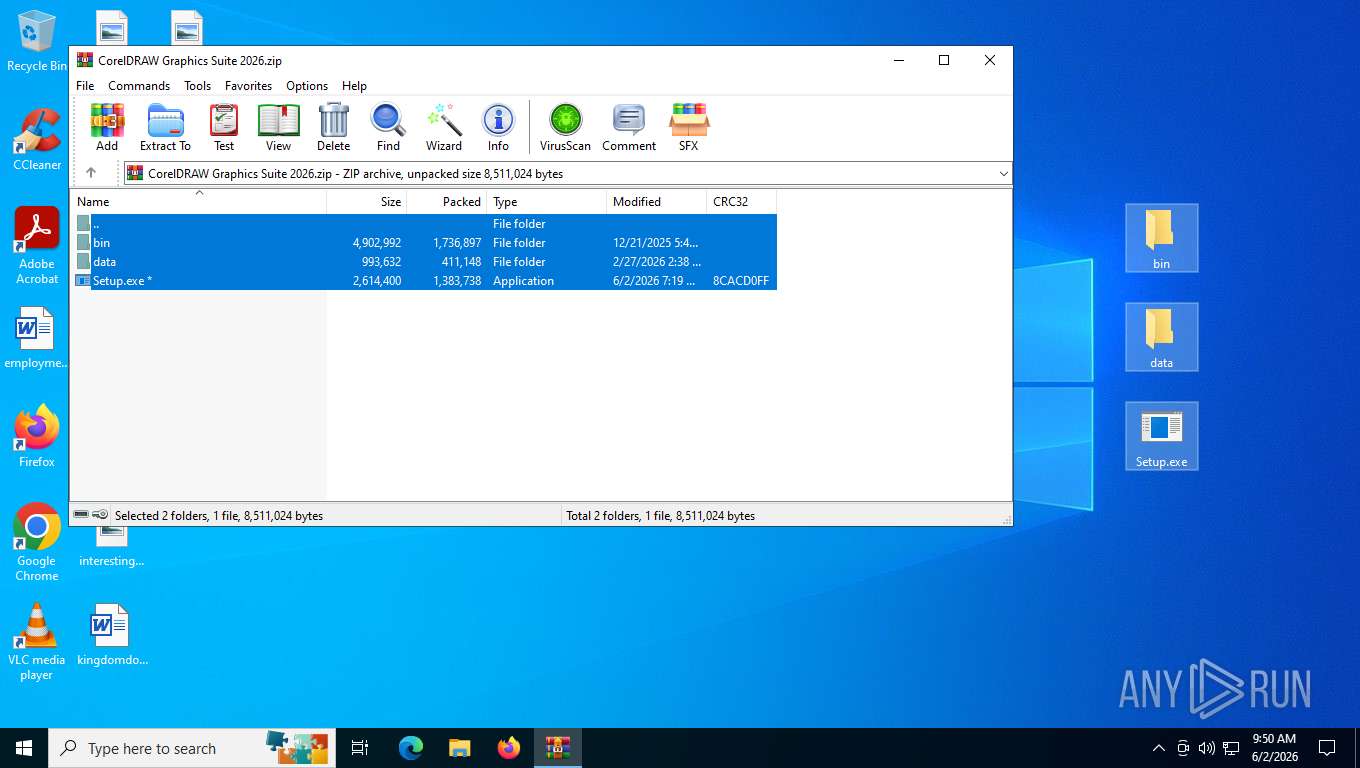
Task: Open the Help menu
Action: (354, 86)
